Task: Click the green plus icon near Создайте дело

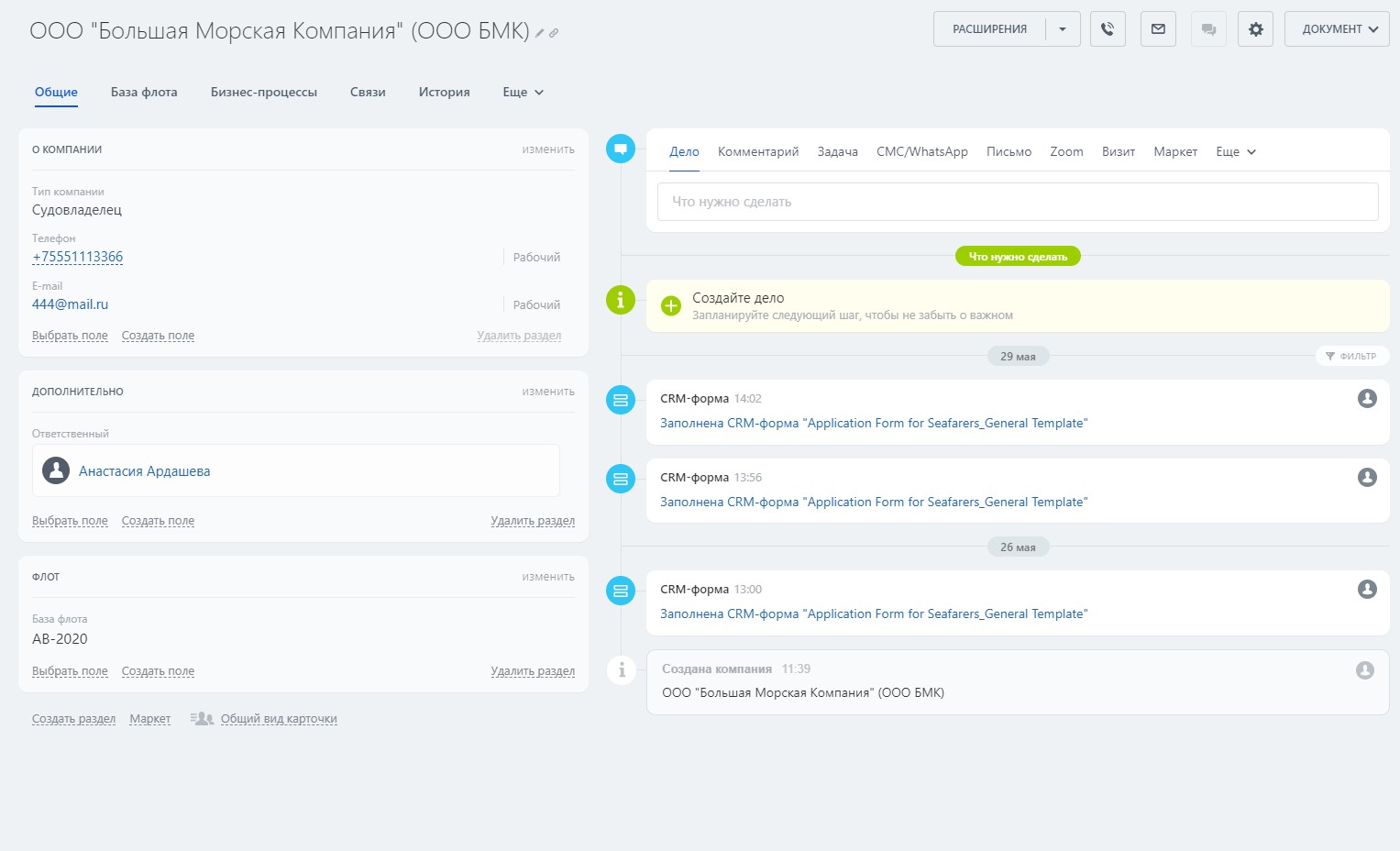Action: click(671, 306)
